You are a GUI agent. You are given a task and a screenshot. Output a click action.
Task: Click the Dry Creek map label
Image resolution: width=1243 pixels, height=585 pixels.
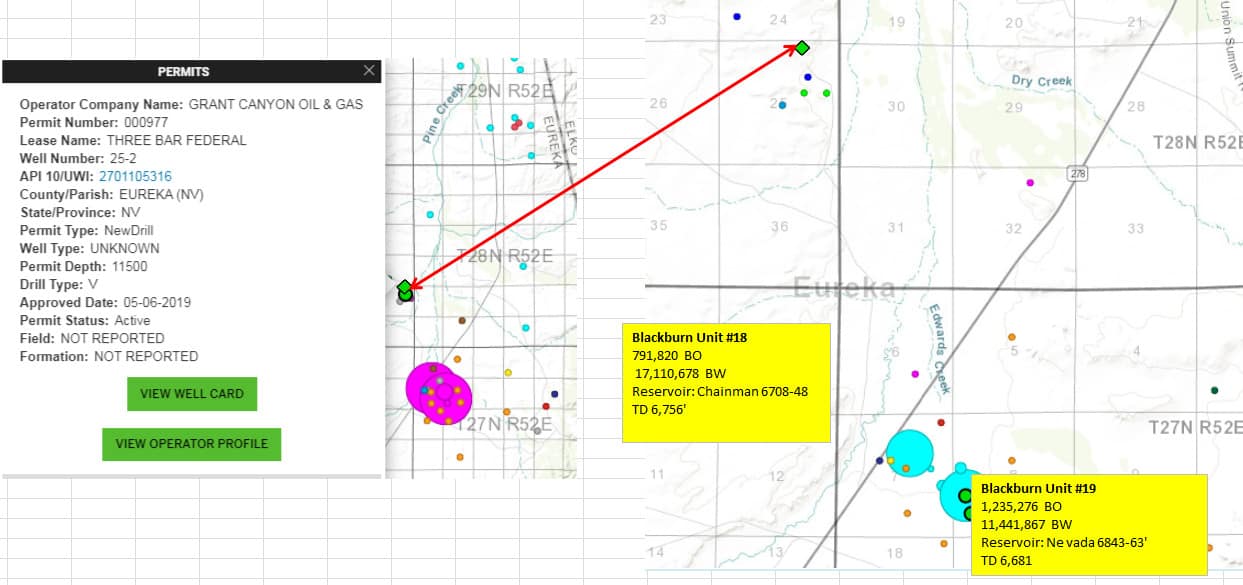[1041, 81]
